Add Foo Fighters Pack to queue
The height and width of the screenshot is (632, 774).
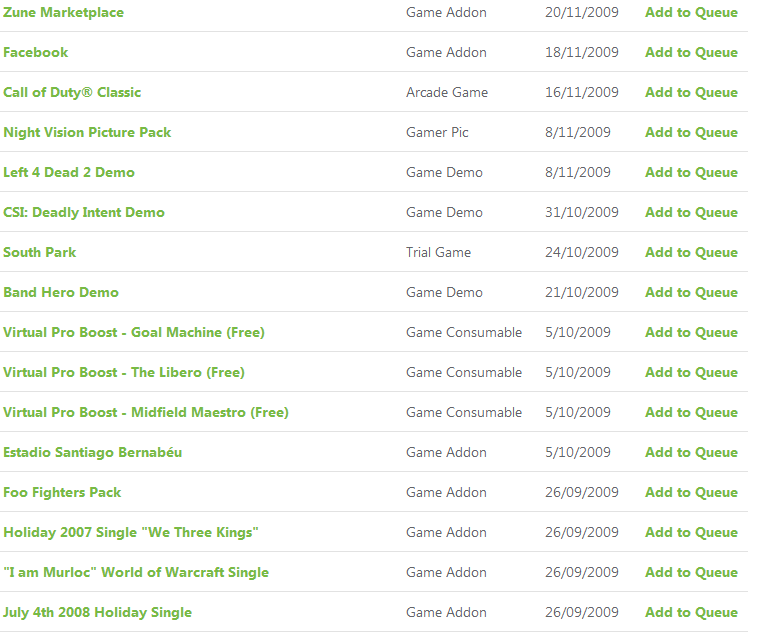[691, 492]
